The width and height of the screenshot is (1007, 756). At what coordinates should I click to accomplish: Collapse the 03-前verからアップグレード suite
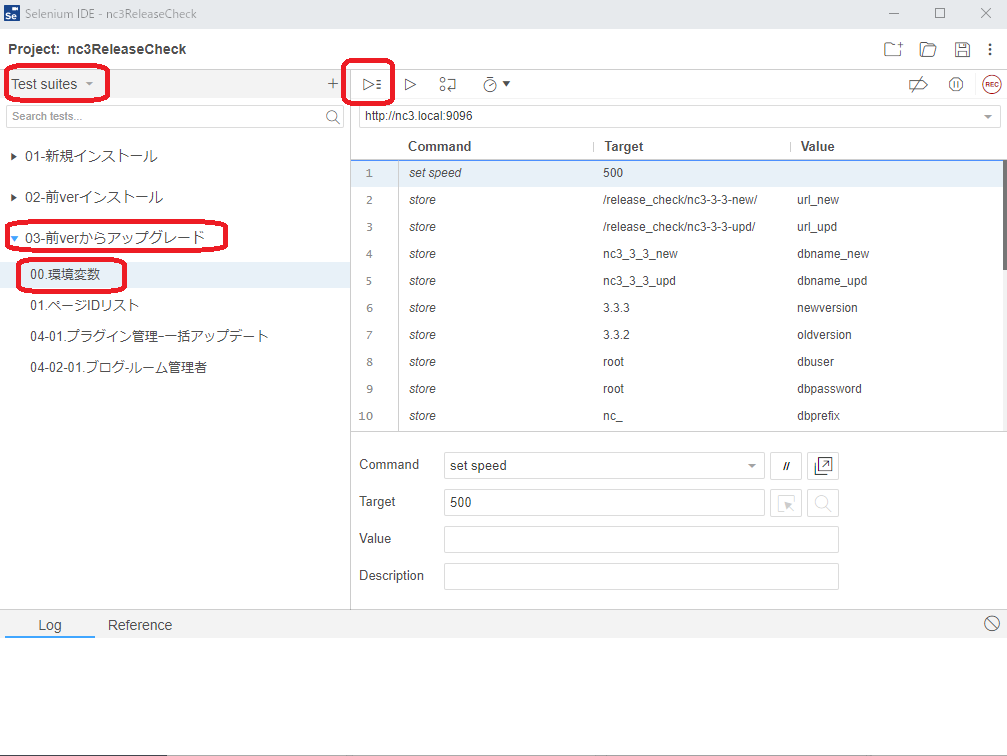click(x=14, y=238)
